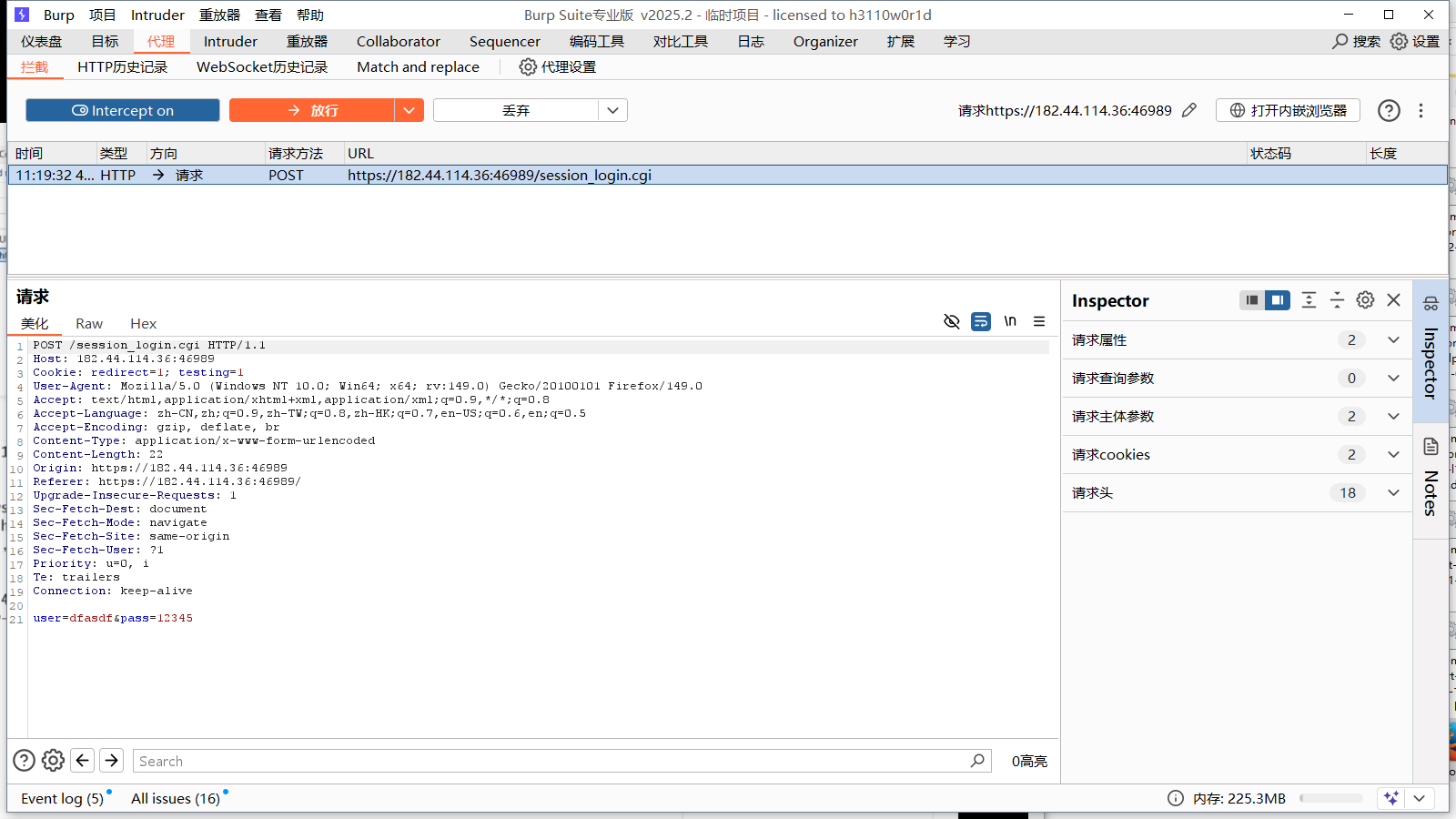Edit the request target pencil icon

pos(1189,110)
